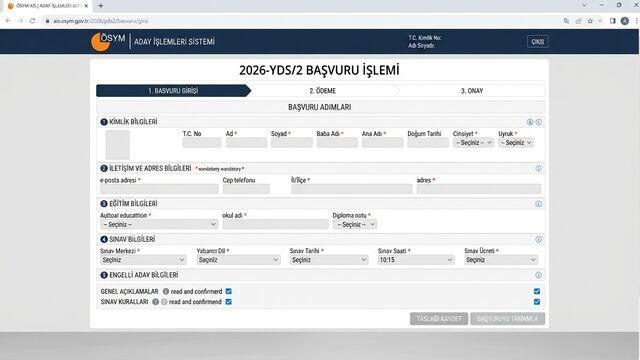This screenshot has height=360, width=640.
Task: Open the Sınav Merkezi dropdown
Action: click(x=143, y=260)
